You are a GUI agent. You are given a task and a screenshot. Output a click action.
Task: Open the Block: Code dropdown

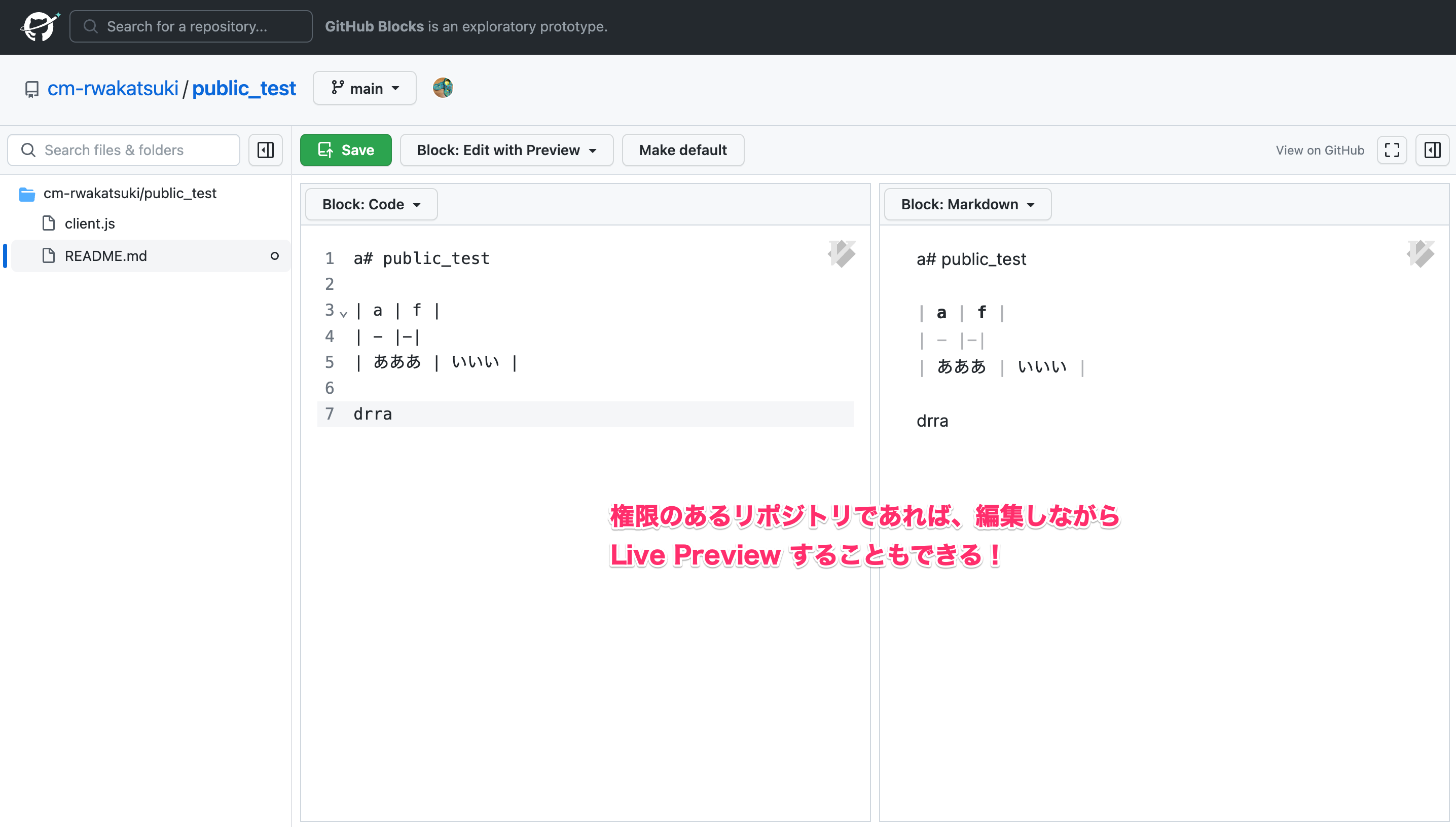coord(371,204)
